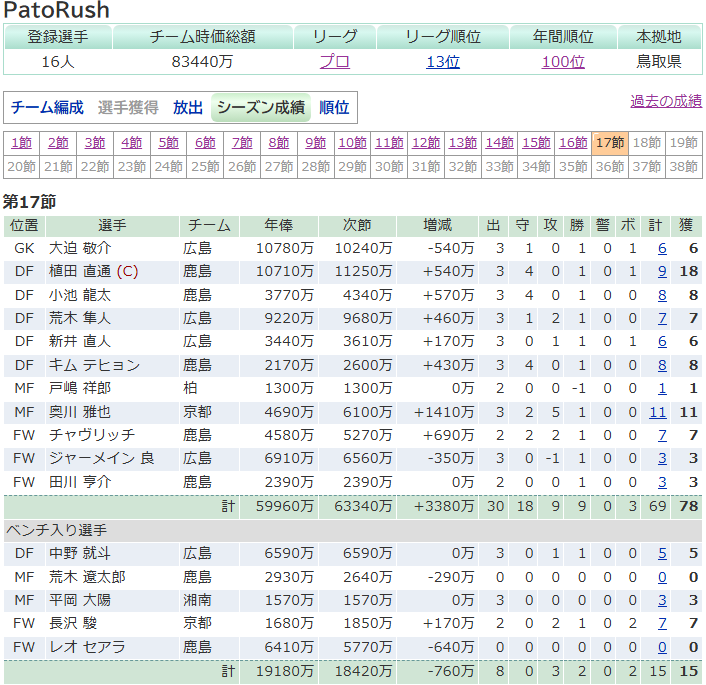Click player name レオ セアラ

click(x=87, y=647)
